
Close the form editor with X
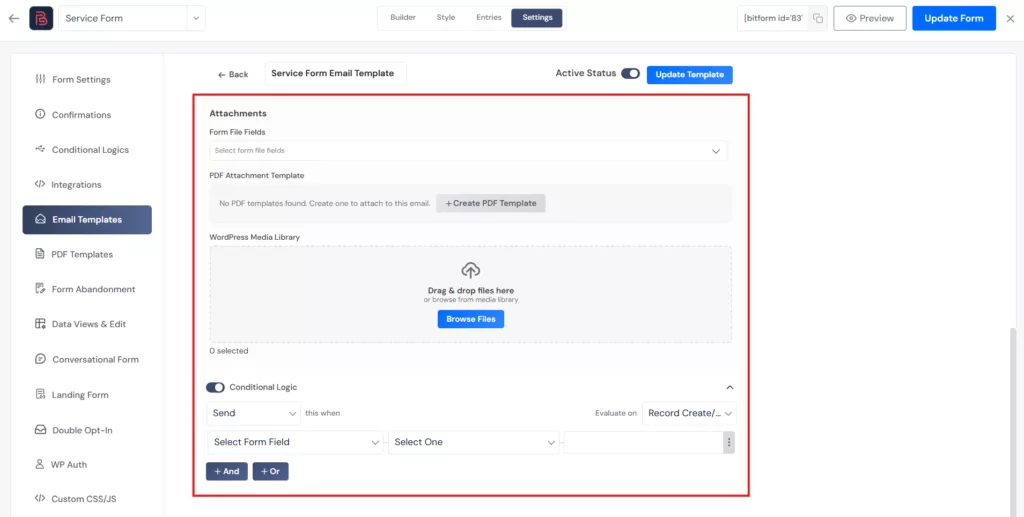tap(1010, 18)
